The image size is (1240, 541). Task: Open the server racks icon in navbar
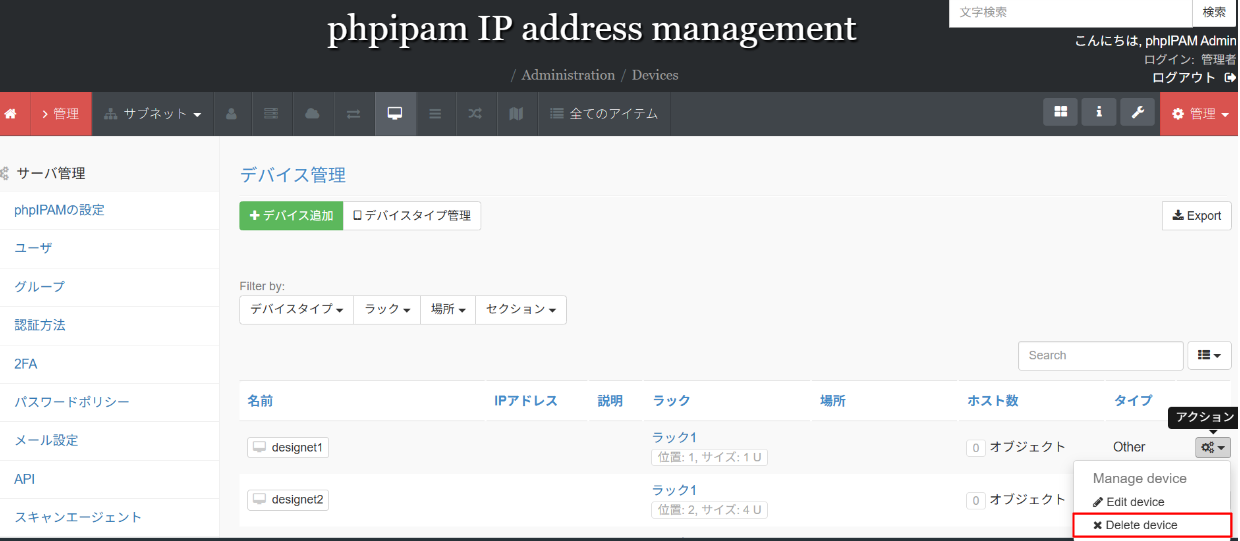coord(271,114)
